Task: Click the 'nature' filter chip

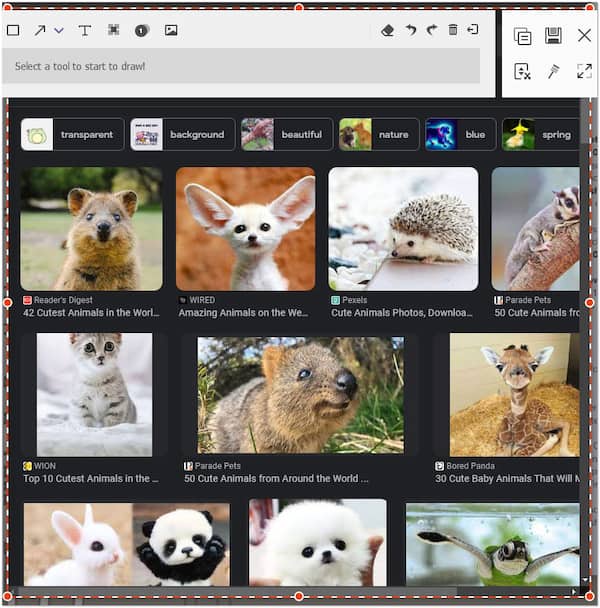Action: coord(379,134)
